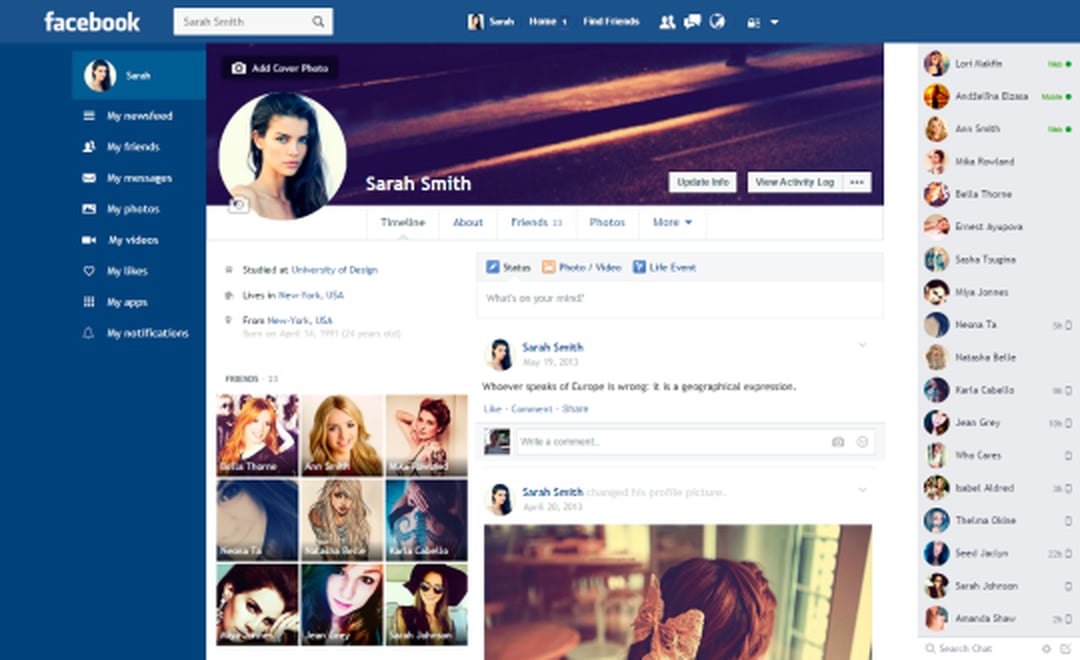This screenshot has height=660, width=1080.
Task: Expand options chevron on Europe post
Action: 862,345
